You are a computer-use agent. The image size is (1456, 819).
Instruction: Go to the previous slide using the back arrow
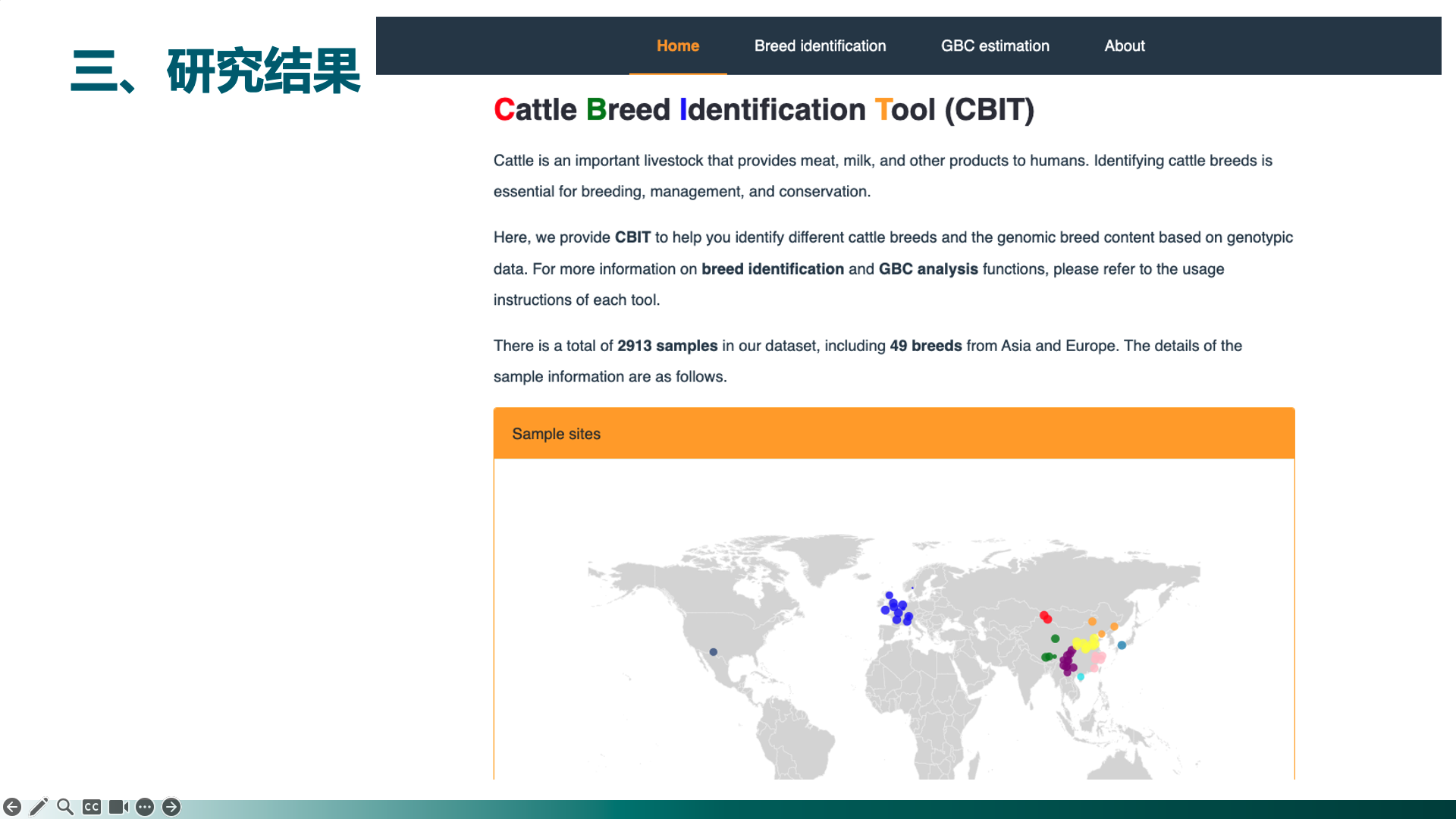pos(12,807)
